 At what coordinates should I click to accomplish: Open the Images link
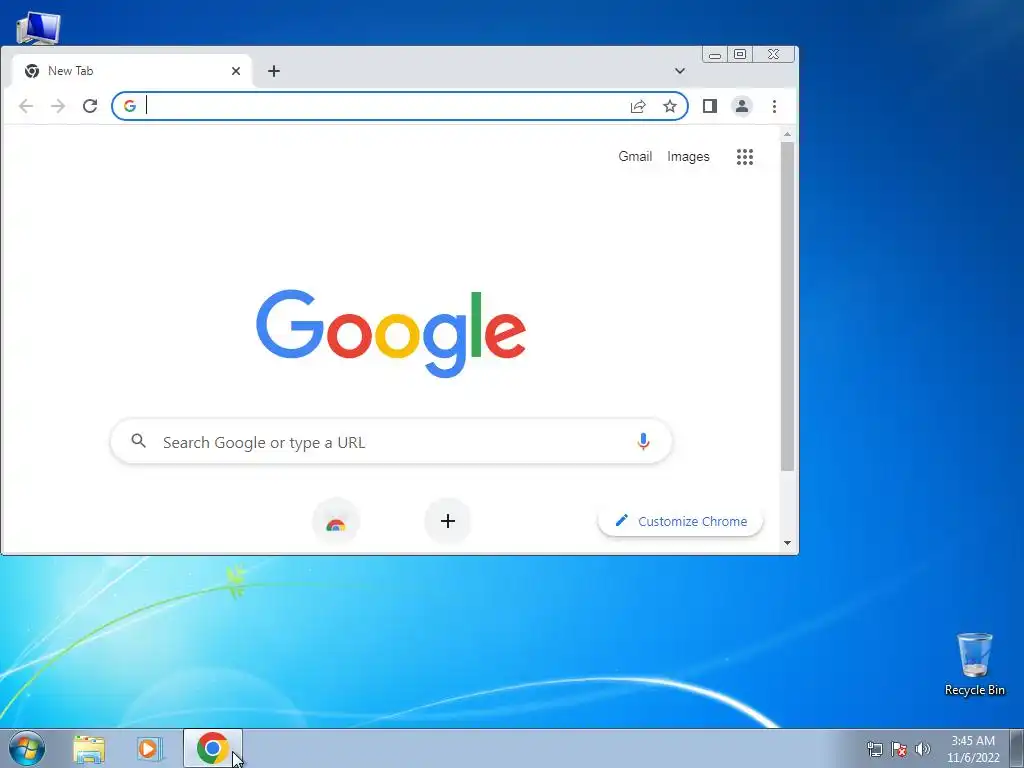click(688, 157)
